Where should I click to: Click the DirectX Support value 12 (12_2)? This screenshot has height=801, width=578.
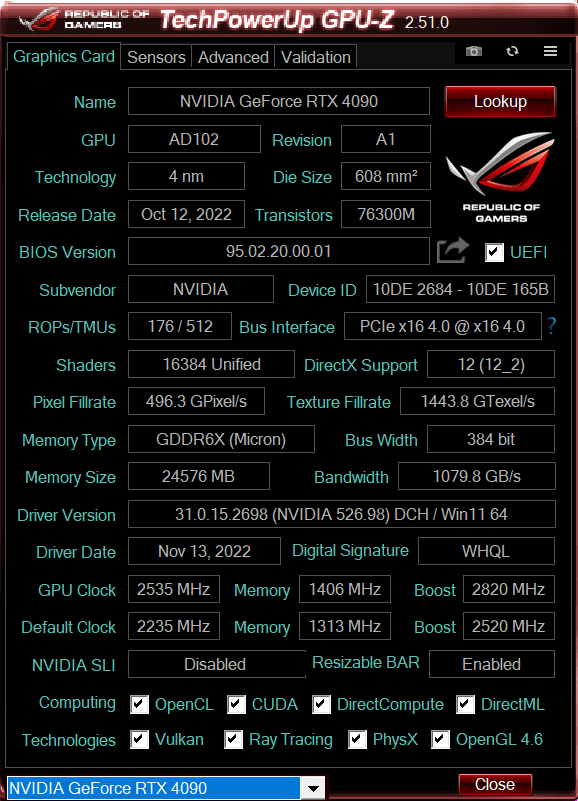tap(491, 364)
